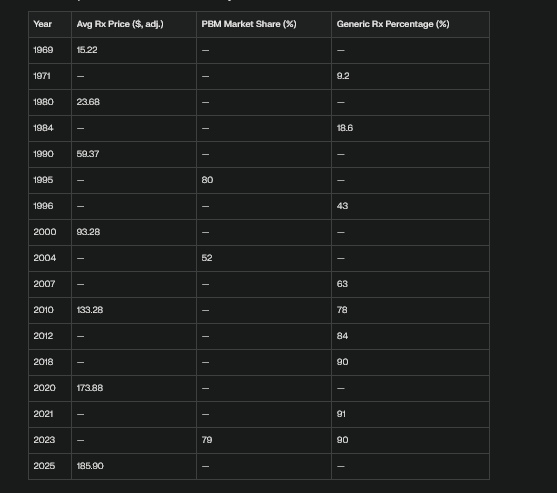The image size is (557, 493).
Task: Select the 15.22 price value
Action: coord(87,50)
